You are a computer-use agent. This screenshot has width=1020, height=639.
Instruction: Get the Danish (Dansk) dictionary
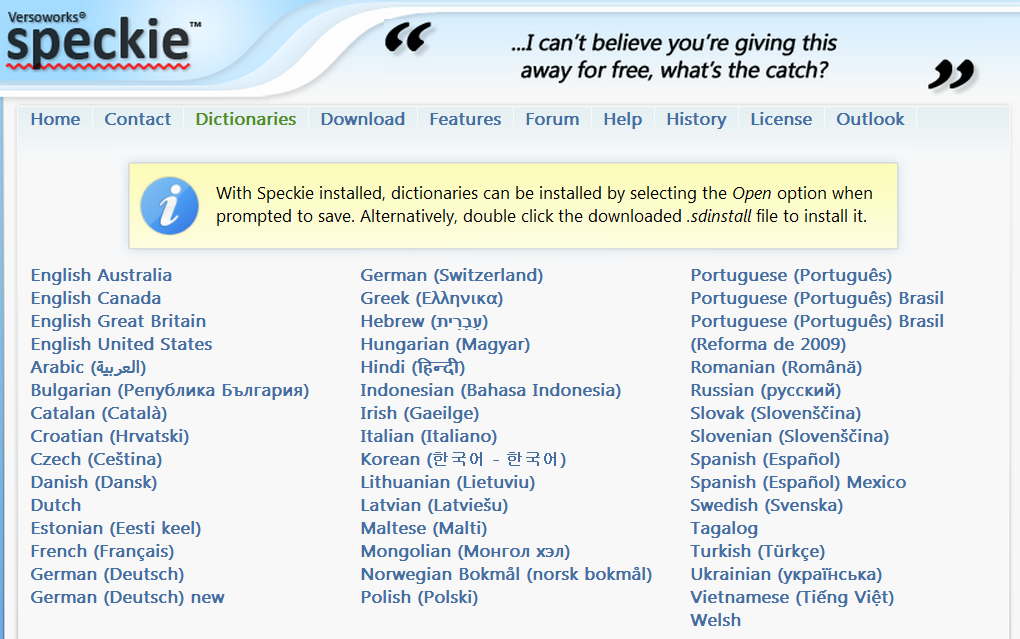94,482
